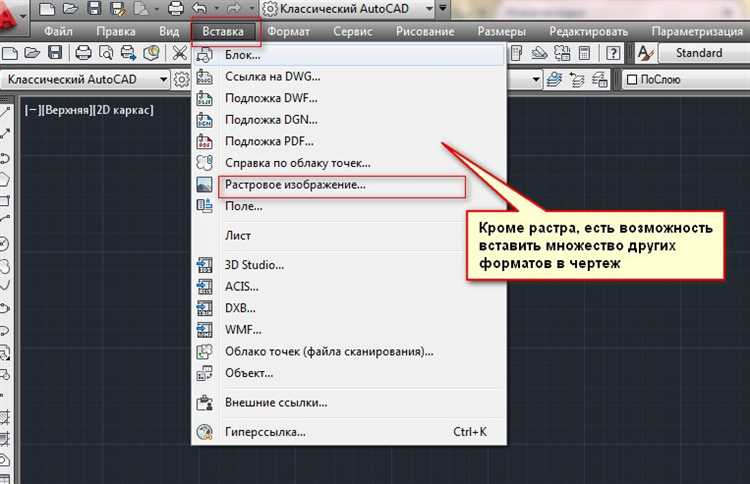Screen dimensions: 750x484
Task: Click the Undo arrow in title bar
Action: coord(200,8)
